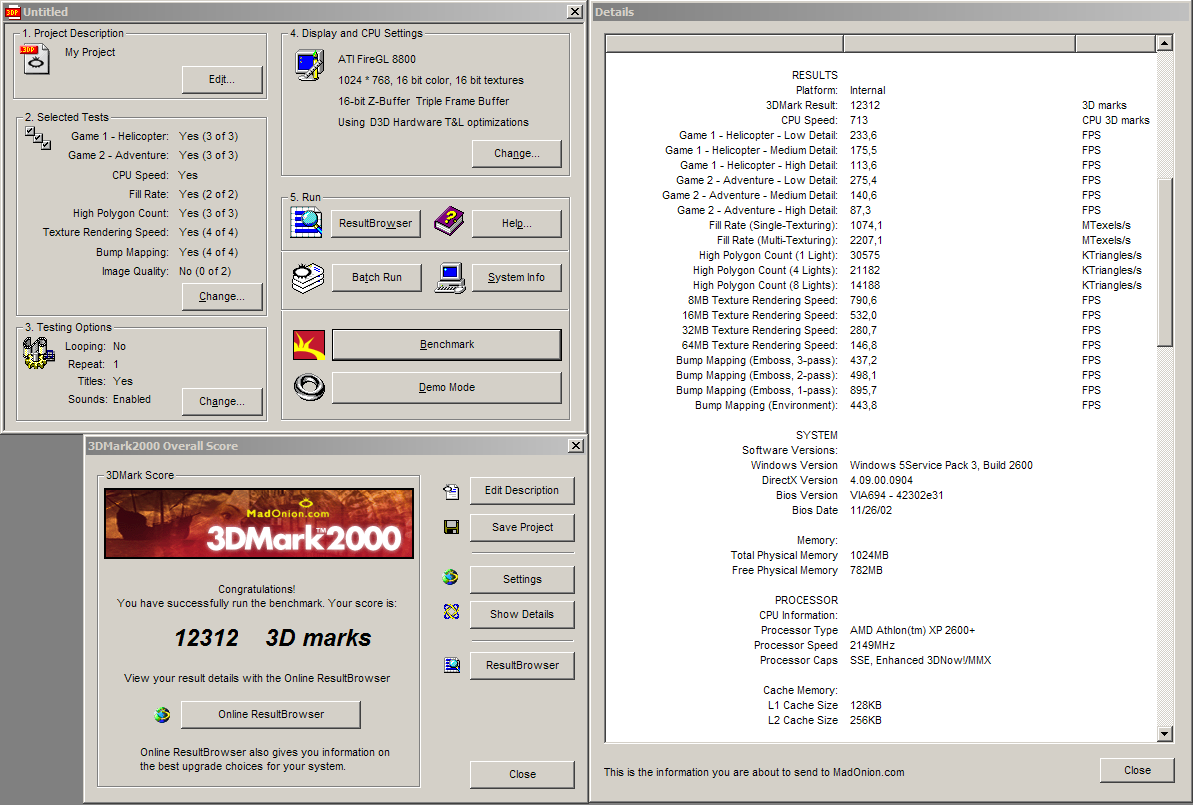Click the Help book question mark icon
Screen dimensions: 1193x805
coord(449,222)
